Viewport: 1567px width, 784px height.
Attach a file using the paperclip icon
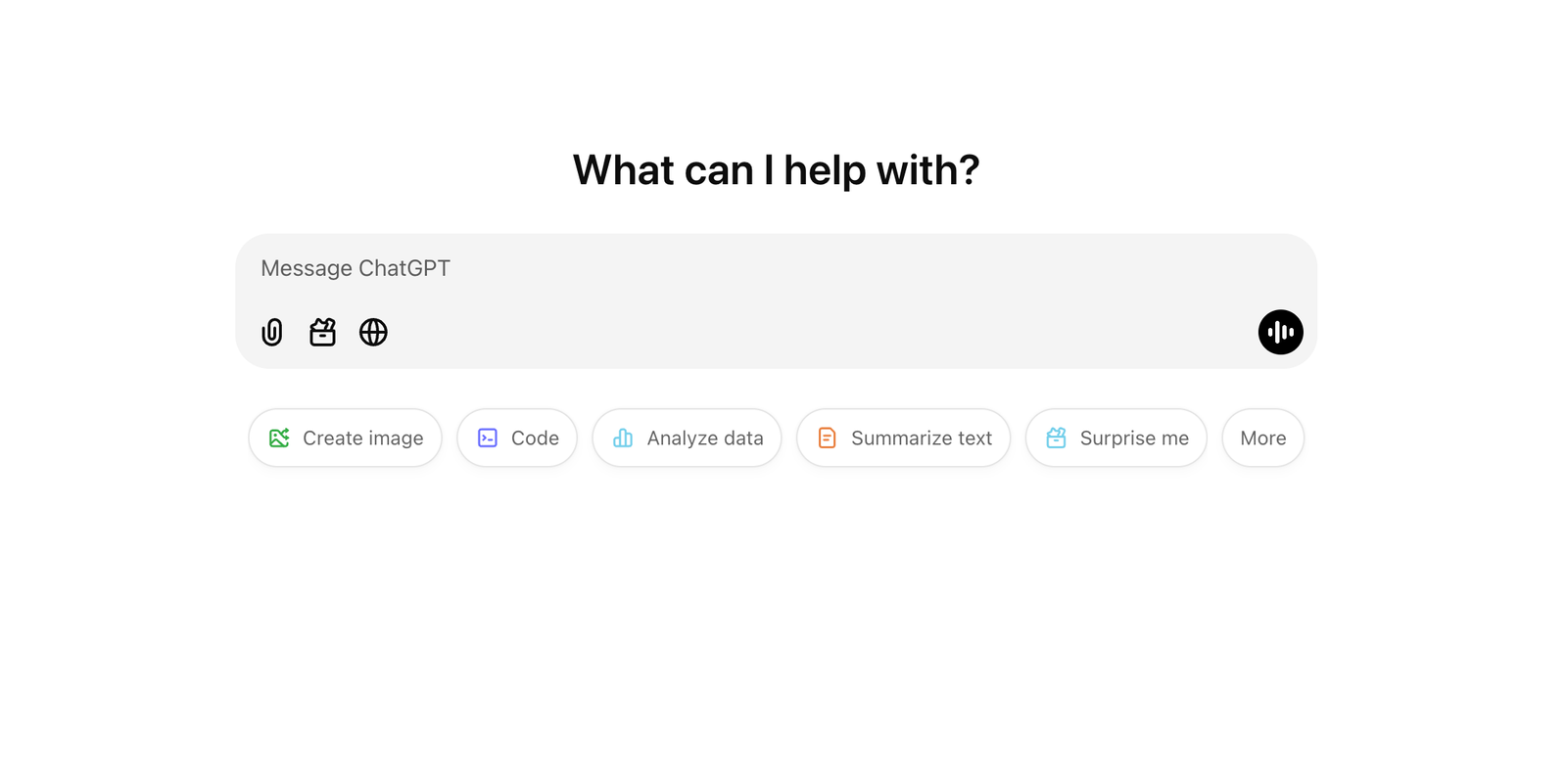[272, 333]
